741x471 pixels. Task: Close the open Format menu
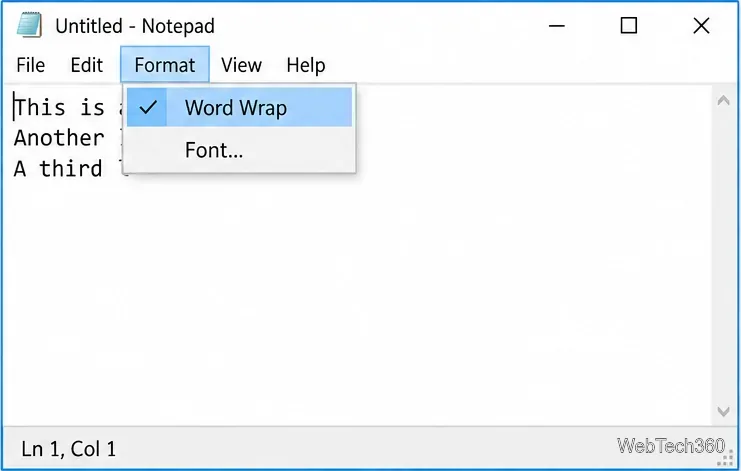[165, 65]
